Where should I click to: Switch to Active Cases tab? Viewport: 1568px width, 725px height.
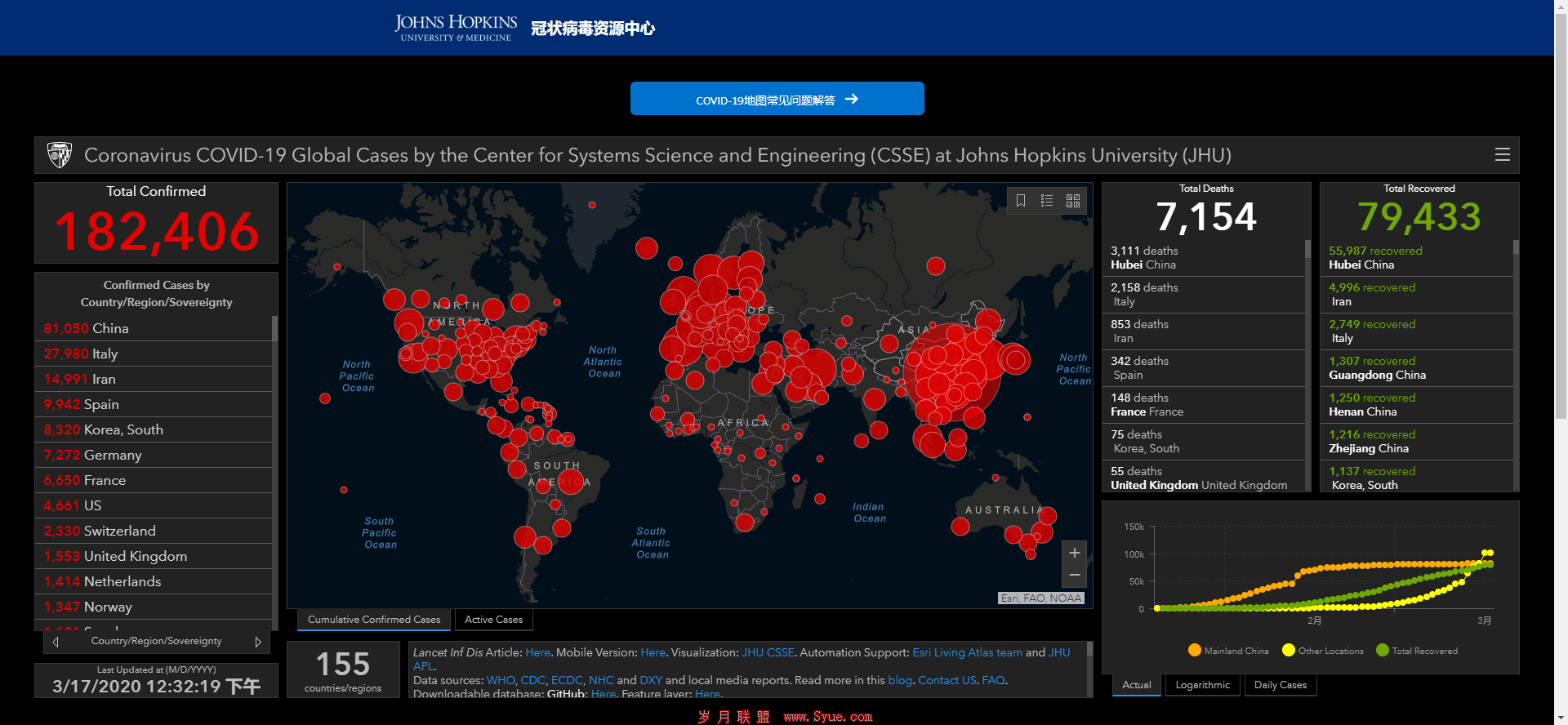click(x=493, y=620)
